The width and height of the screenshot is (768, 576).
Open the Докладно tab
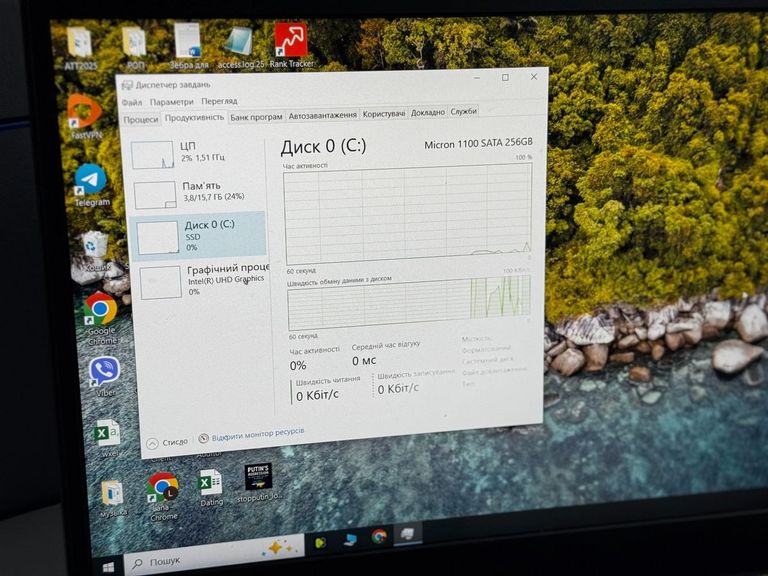pyautogui.click(x=427, y=112)
